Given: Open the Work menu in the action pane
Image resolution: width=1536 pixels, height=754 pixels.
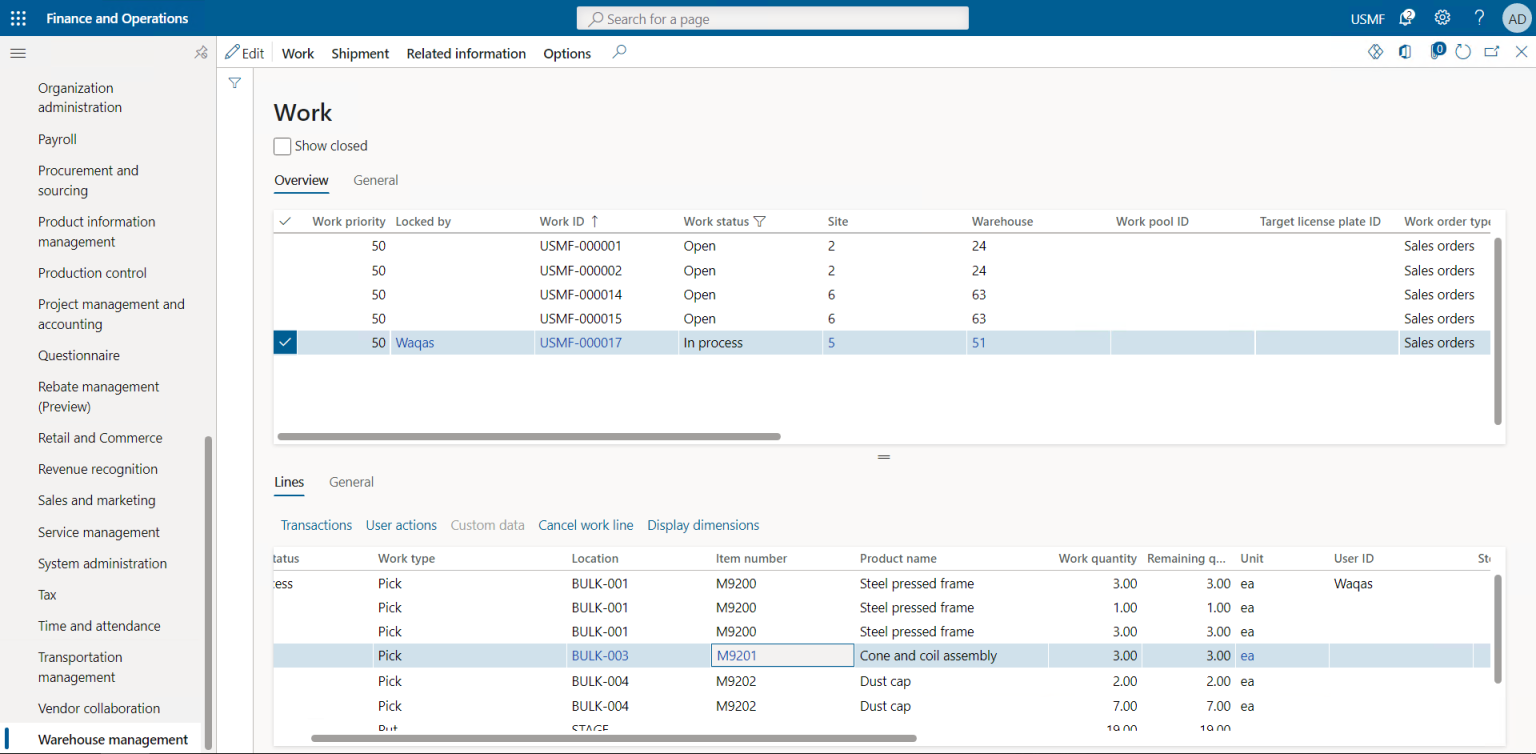Looking at the screenshot, I should tap(297, 53).
